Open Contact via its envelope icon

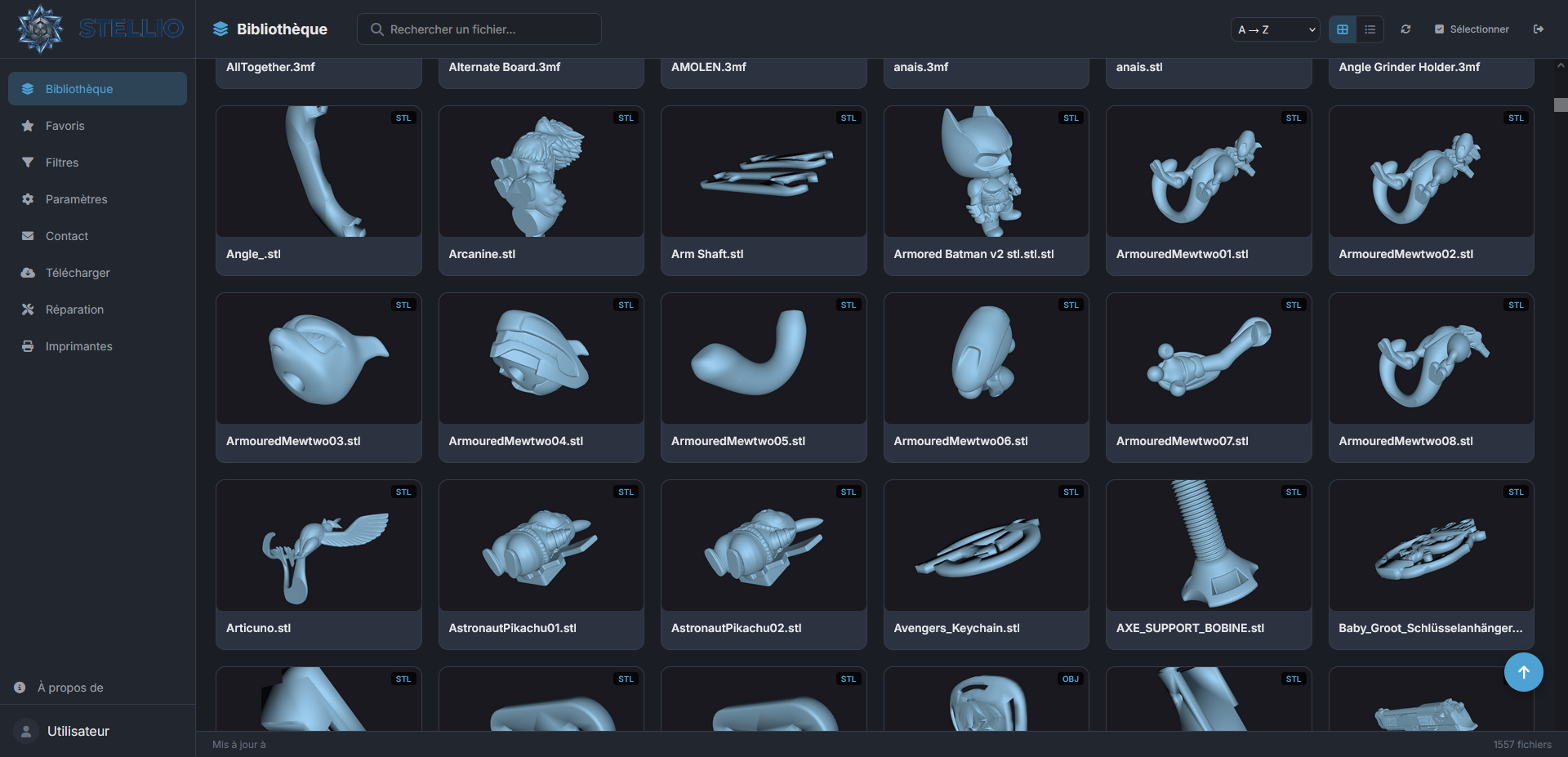[x=28, y=236]
